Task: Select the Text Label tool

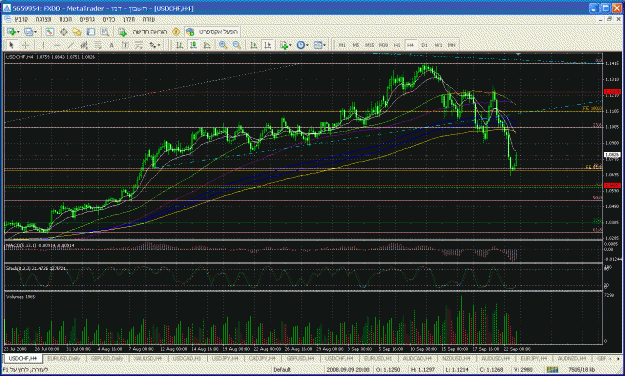Action: pyautogui.click(x=125, y=45)
